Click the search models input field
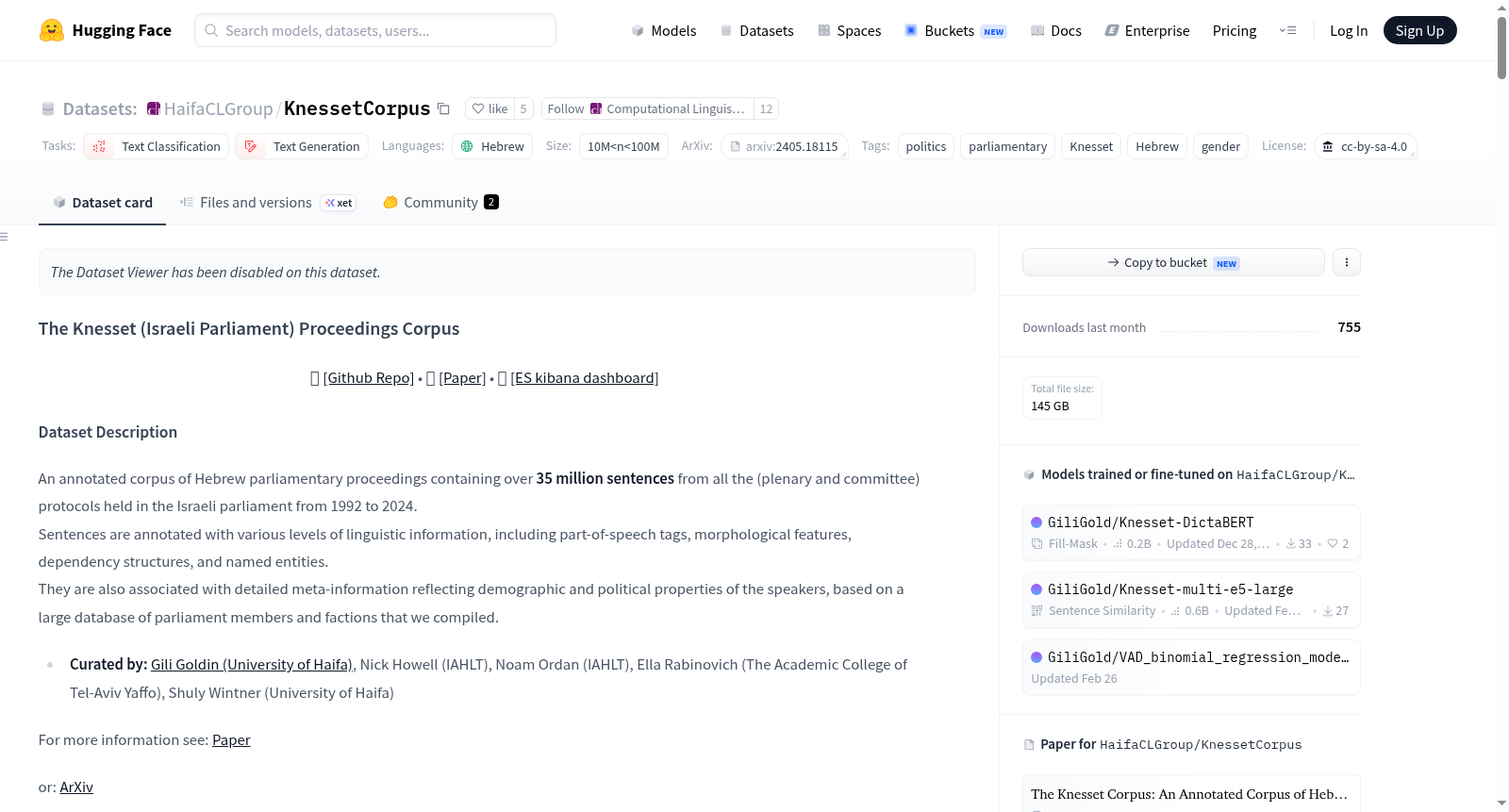 click(x=375, y=30)
